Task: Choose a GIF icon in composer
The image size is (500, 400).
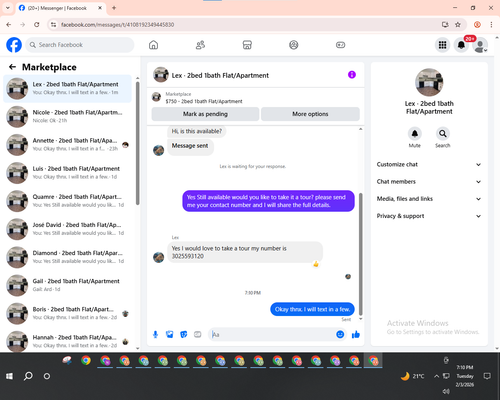Action: 198,334
